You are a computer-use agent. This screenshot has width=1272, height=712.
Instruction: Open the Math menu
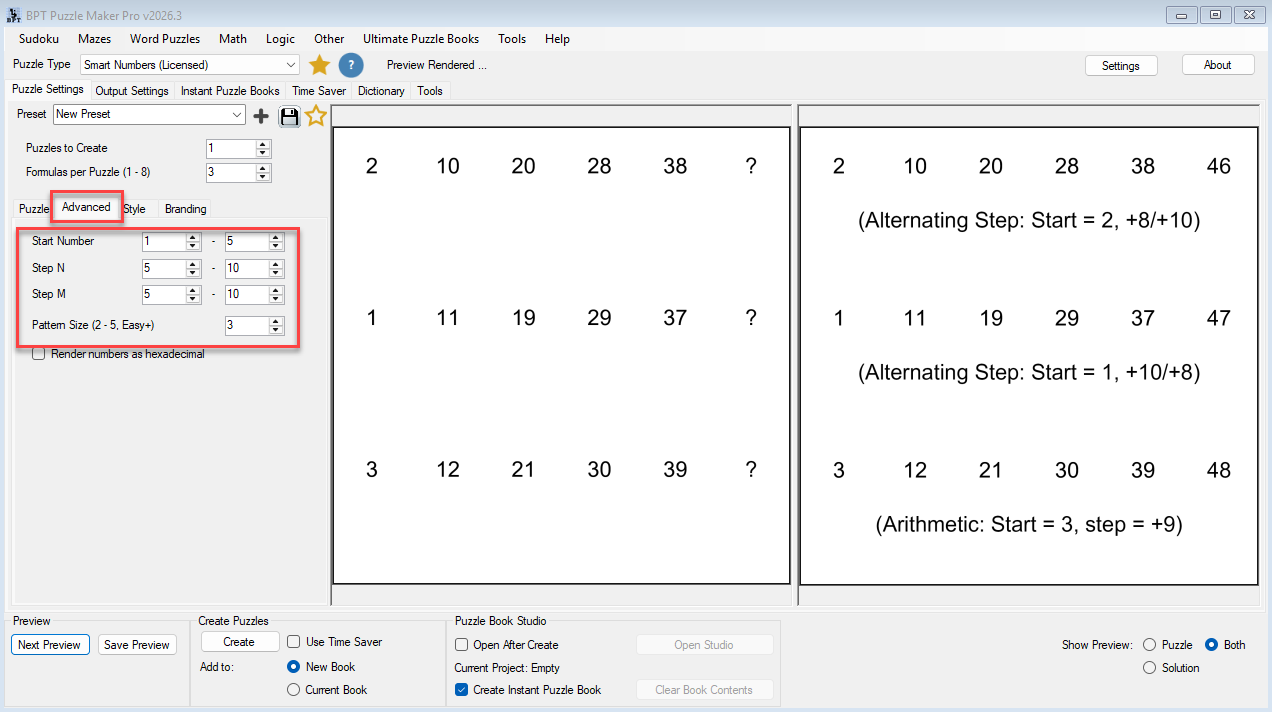click(233, 39)
